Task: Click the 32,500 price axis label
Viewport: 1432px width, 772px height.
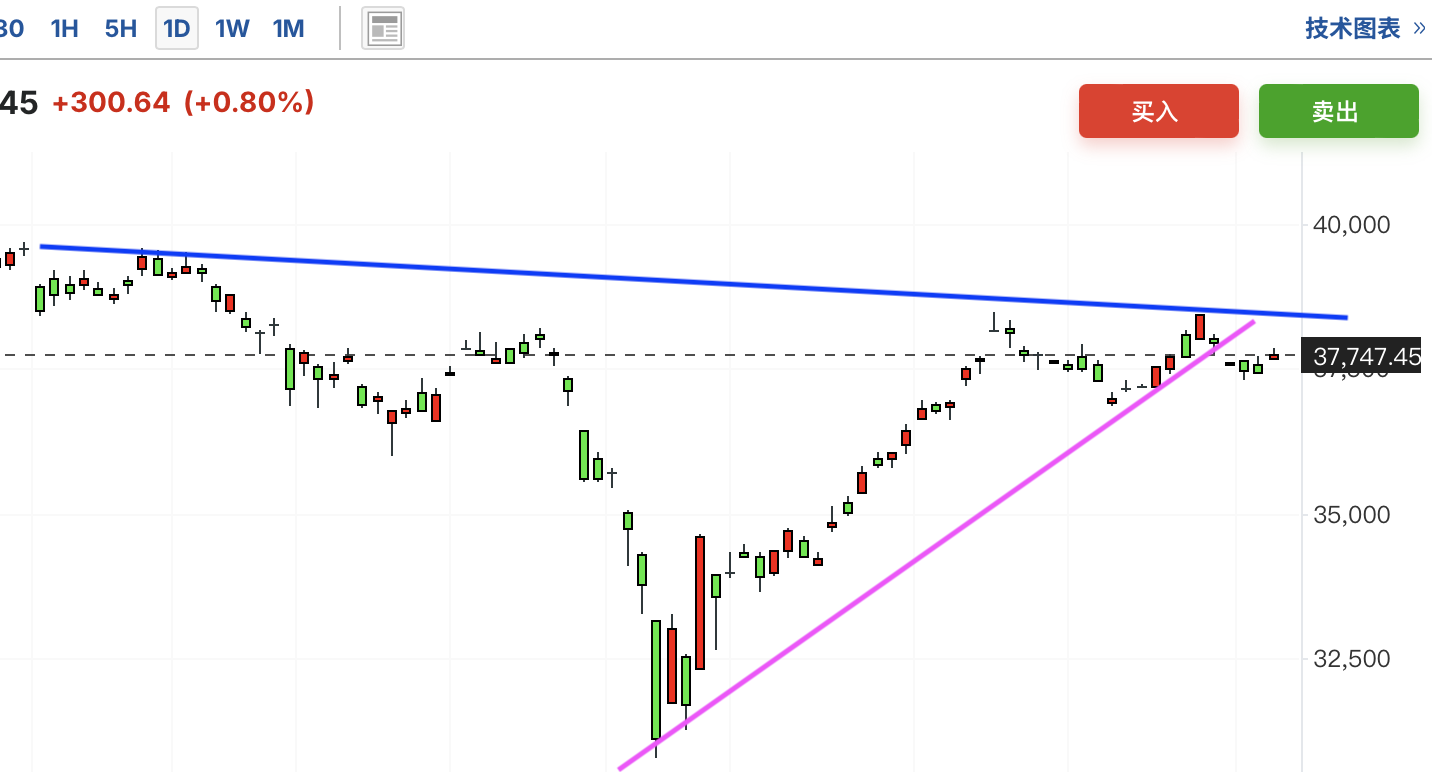Action: pos(1351,659)
